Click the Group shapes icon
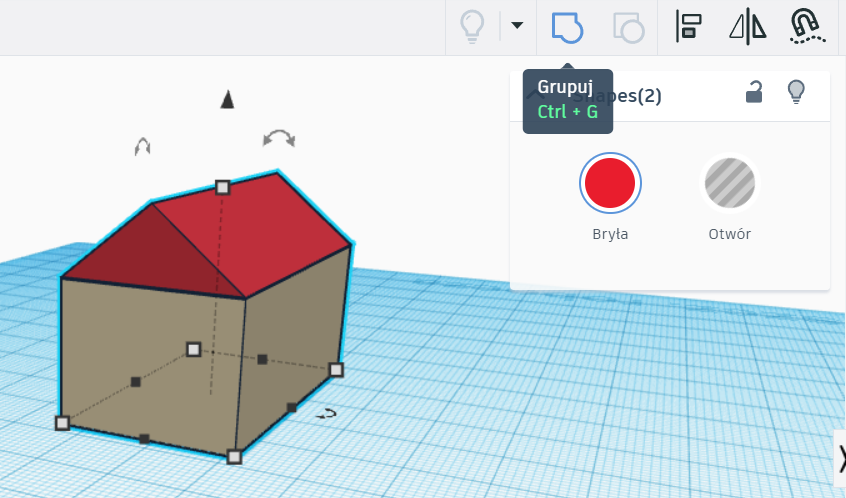846x498 pixels. point(567,27)
